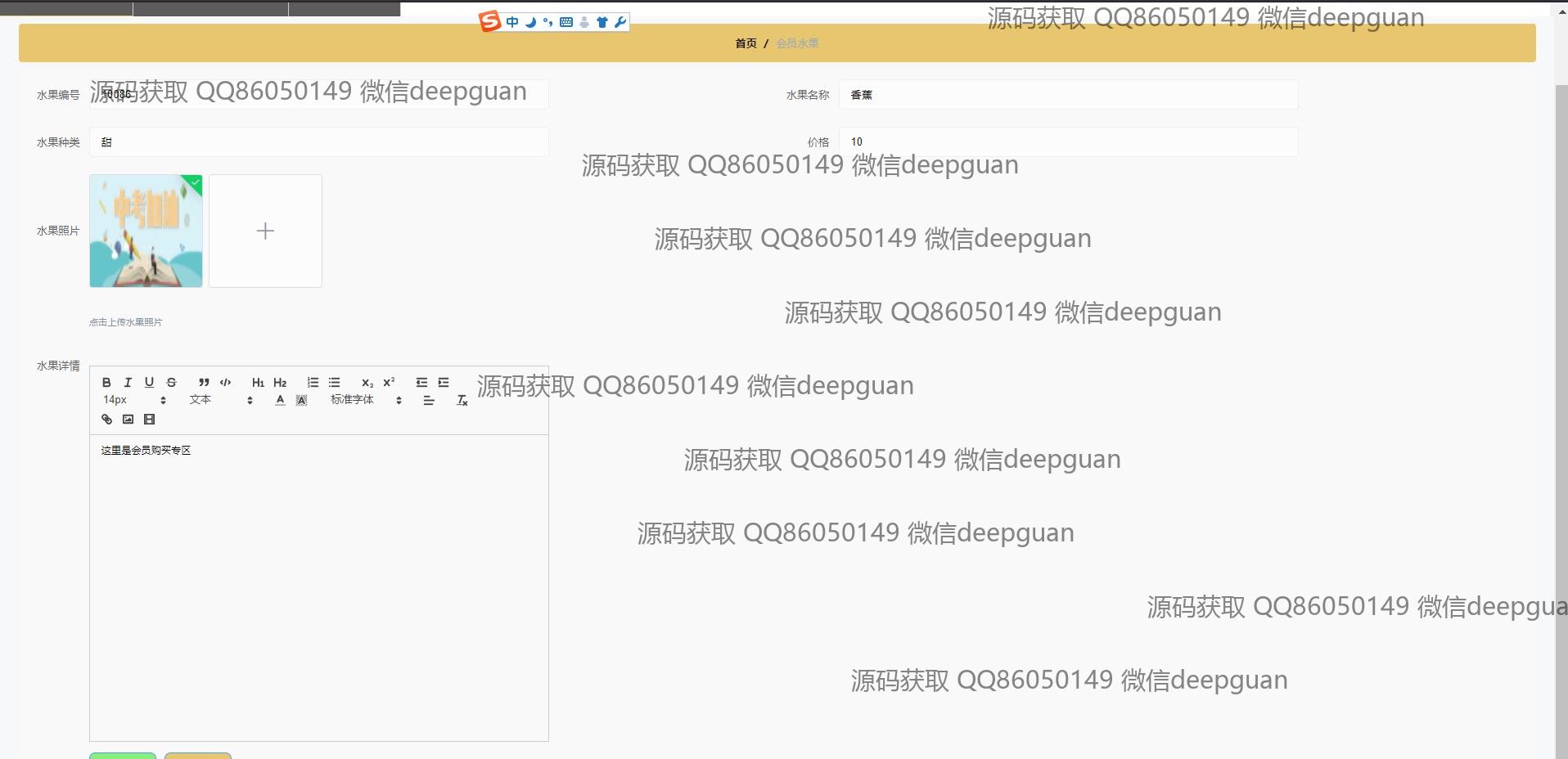Apply Heading 1 style
1568x759 pixels.
pyautogui.click(x=258, y=382)
